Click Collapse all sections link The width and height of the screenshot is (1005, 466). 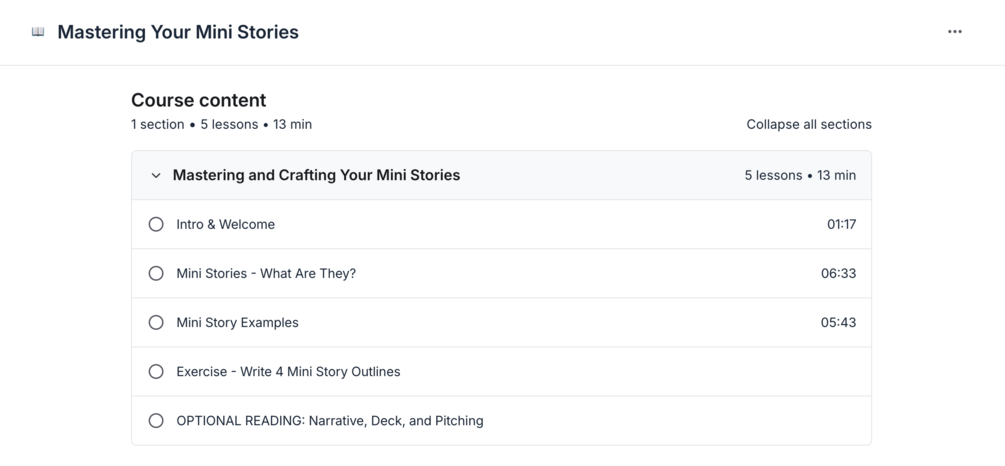pos(808,125)
